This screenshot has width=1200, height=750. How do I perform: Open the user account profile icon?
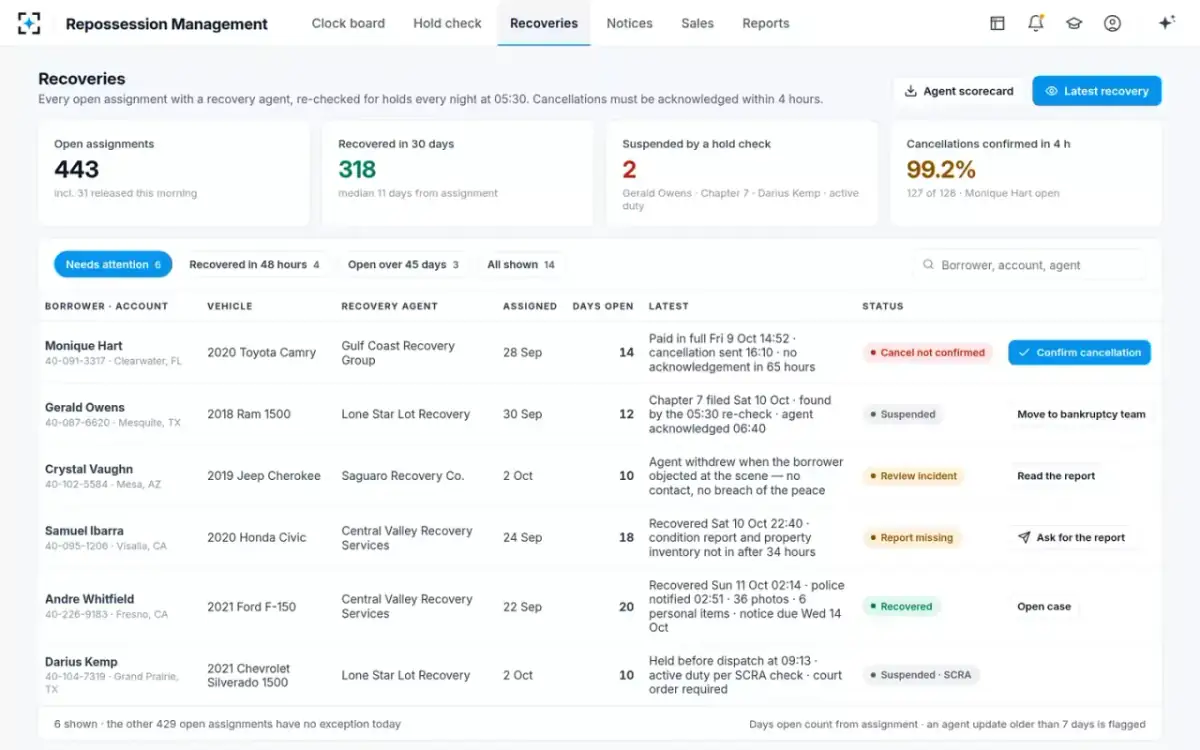coord(1112,23)
